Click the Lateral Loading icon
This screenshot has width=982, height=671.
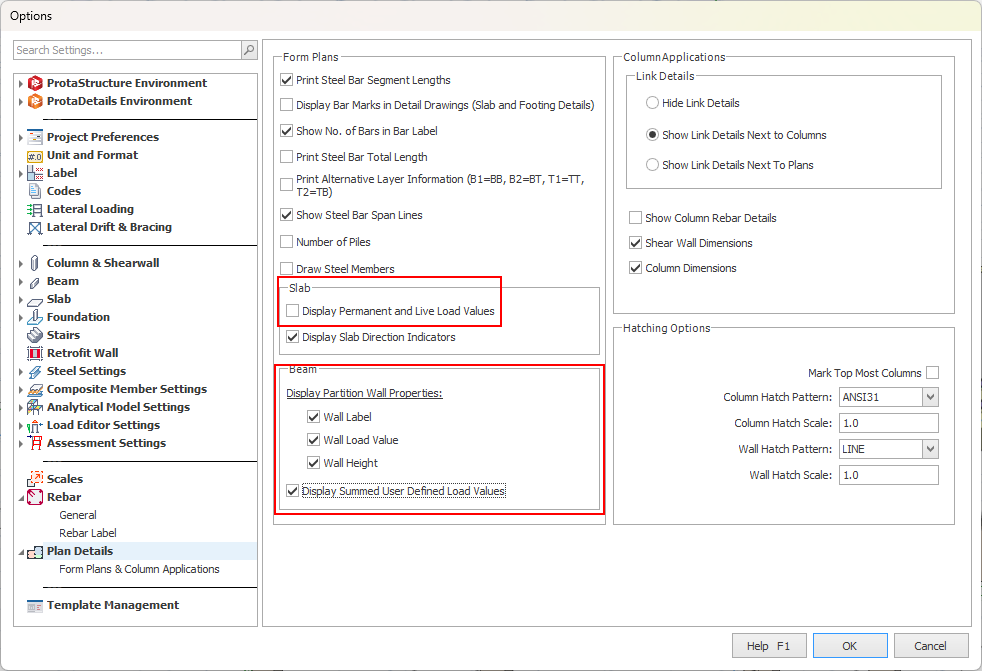[35, 208]
